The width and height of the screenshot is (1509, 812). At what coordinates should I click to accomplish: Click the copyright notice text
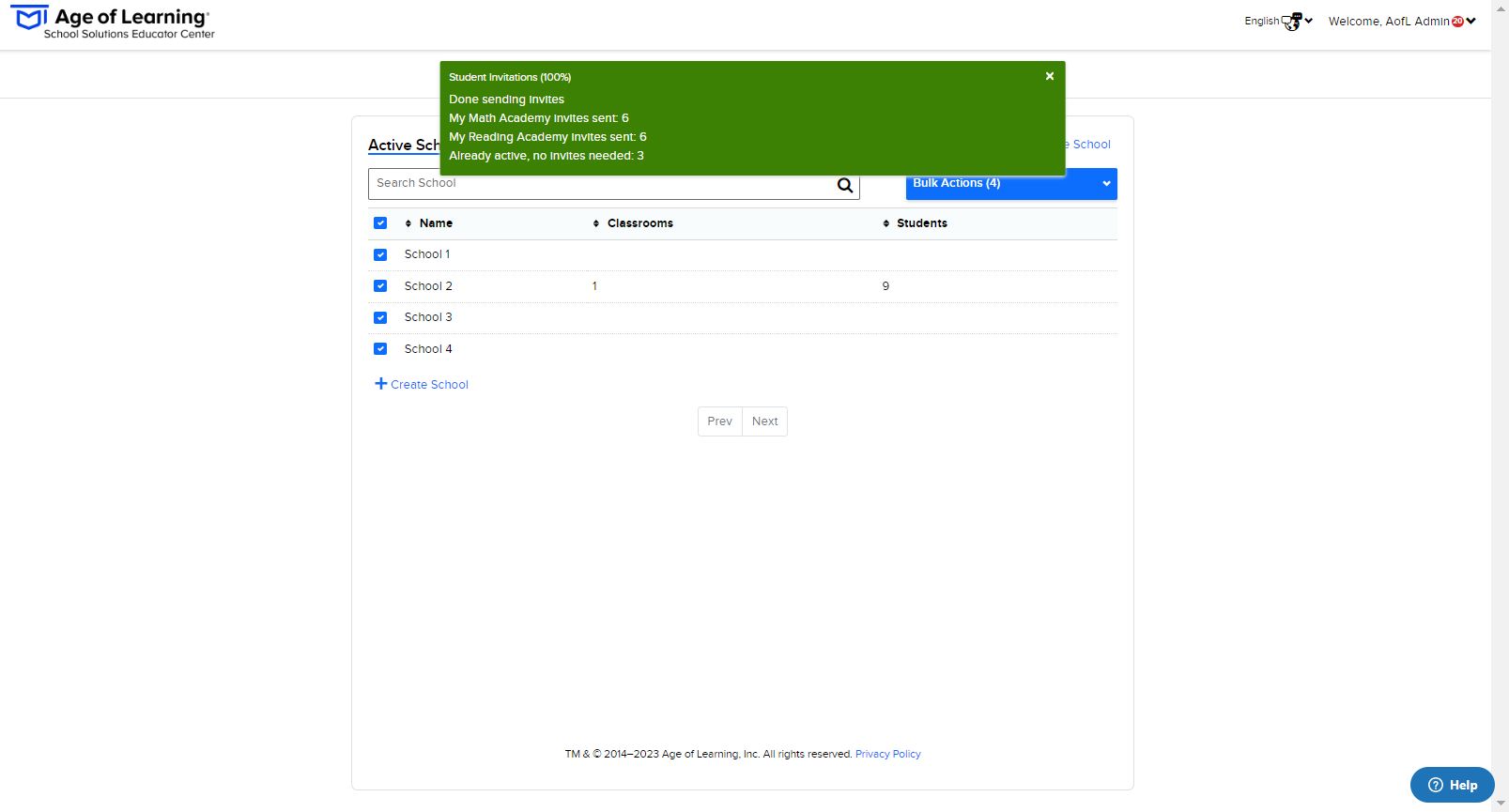pos(709,754)
